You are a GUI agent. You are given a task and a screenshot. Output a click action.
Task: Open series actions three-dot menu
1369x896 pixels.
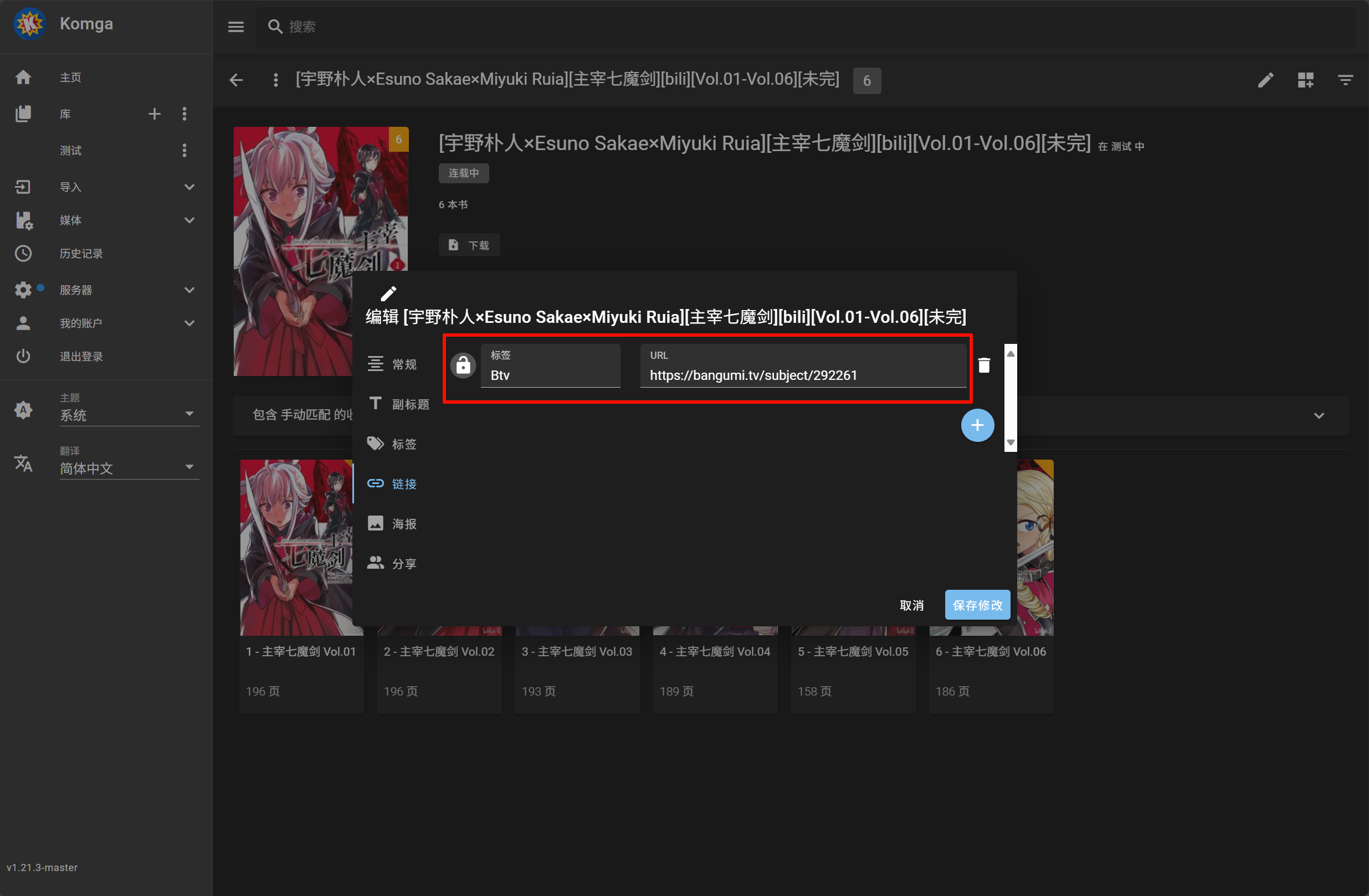coord(275,80)
